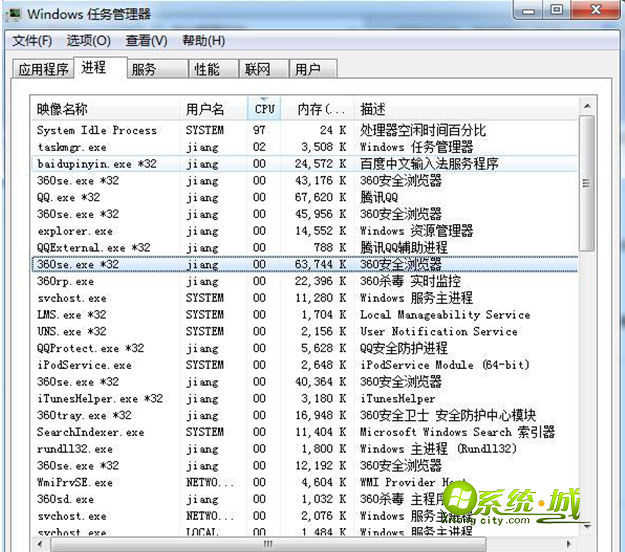Click the horizontal scrollbar thumb

click(268, 544)
